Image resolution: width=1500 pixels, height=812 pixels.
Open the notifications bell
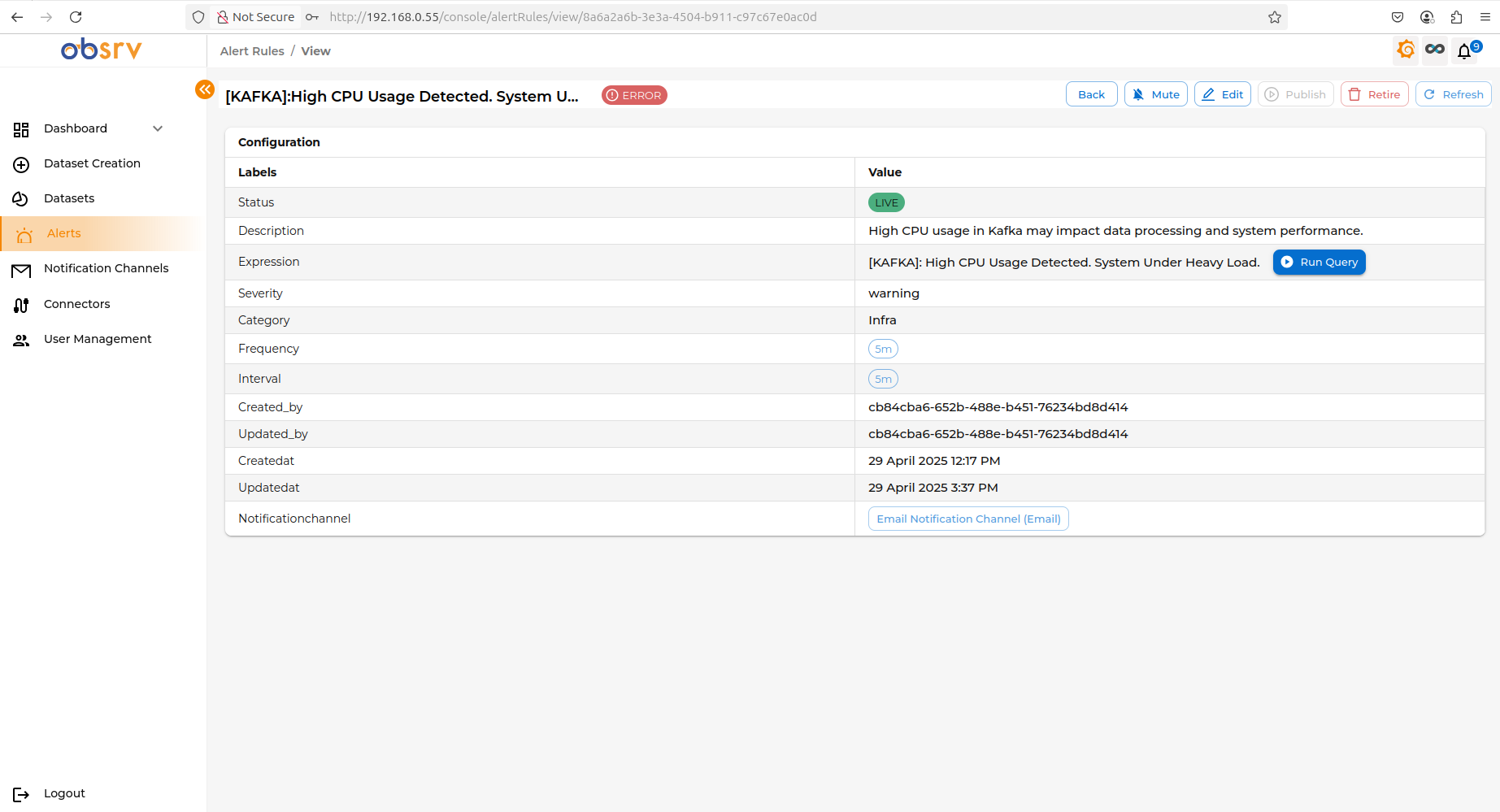(1464, 51)
